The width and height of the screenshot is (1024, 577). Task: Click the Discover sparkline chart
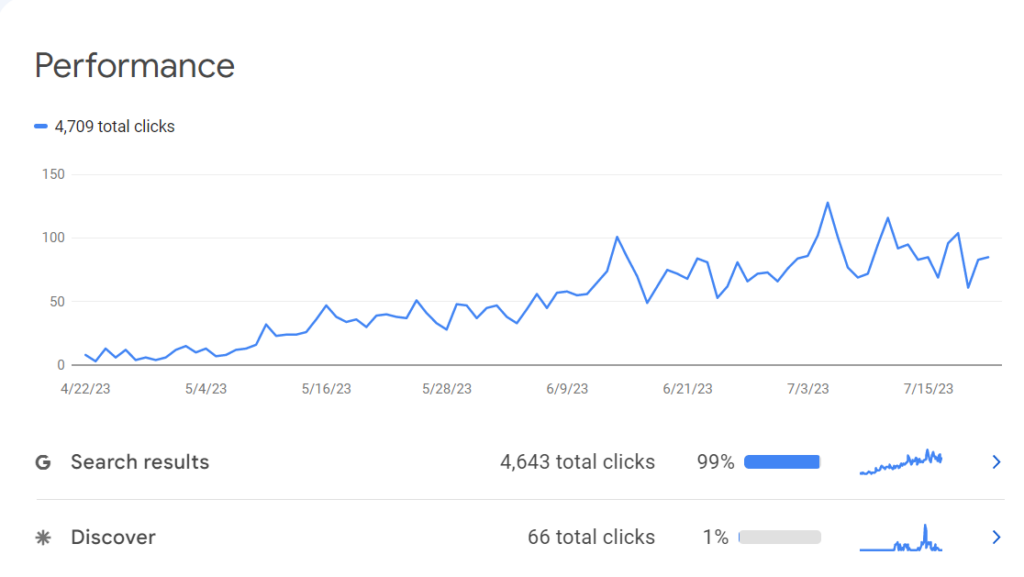[901, 538]
